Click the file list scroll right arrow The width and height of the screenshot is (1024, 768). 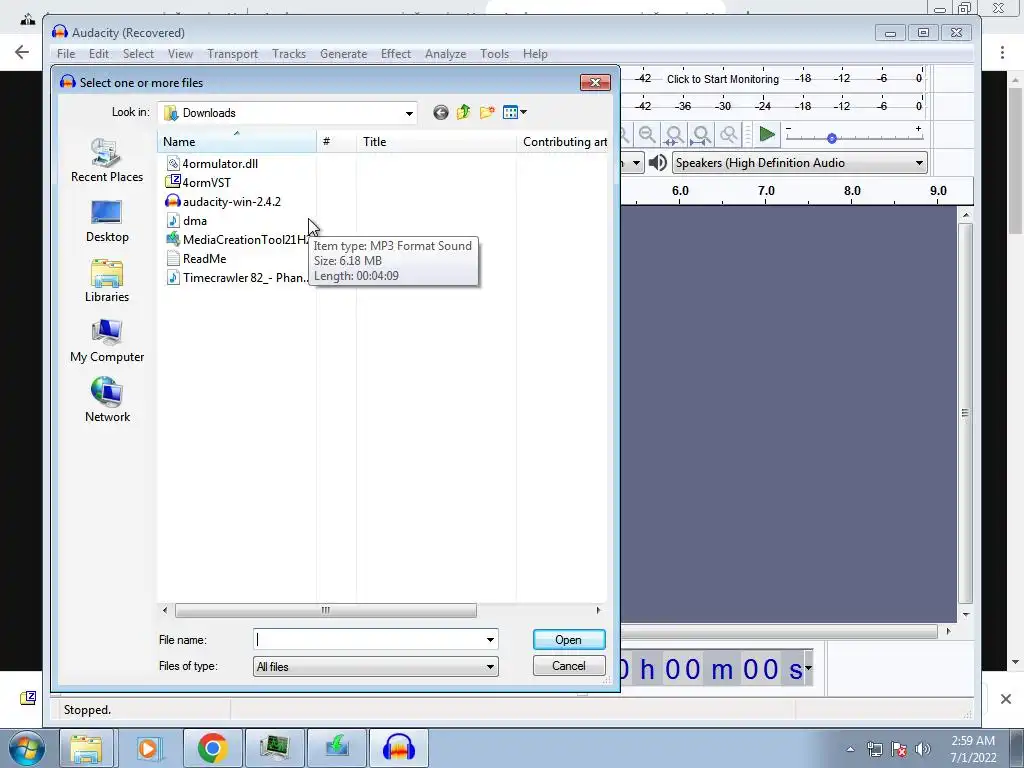[598, 611]
